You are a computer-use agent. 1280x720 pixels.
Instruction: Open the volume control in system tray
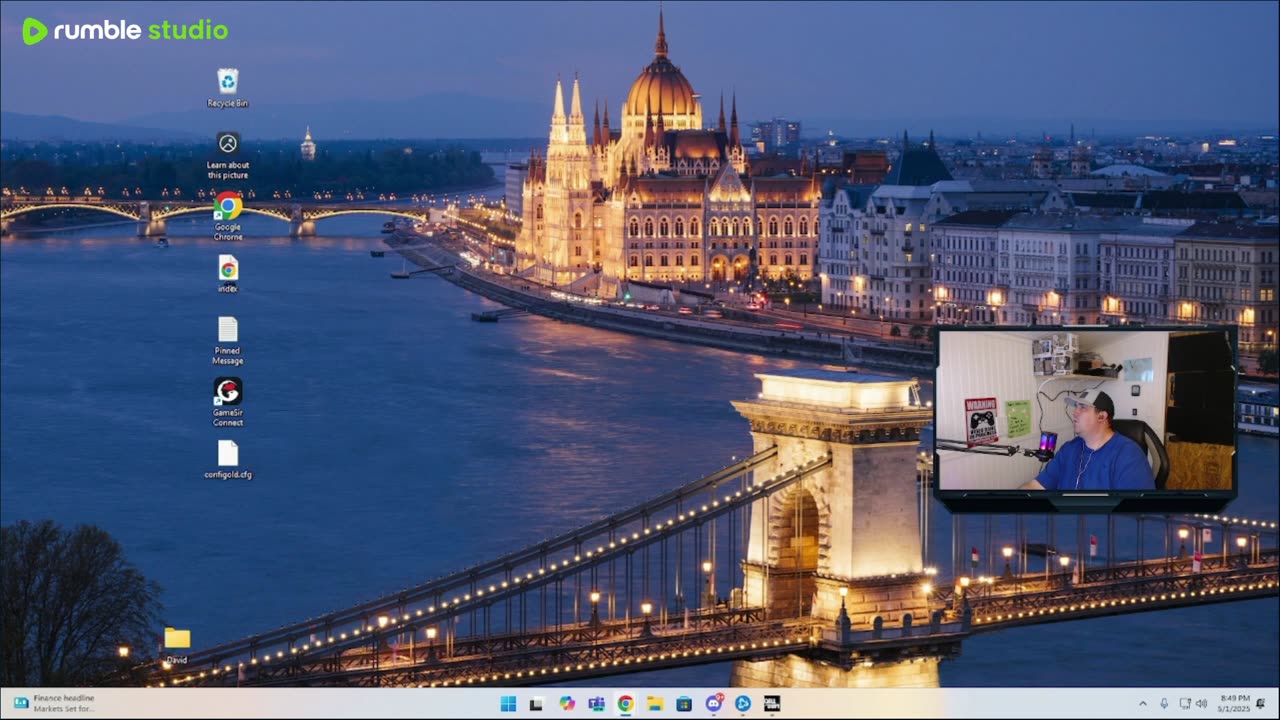(1201, 704)
